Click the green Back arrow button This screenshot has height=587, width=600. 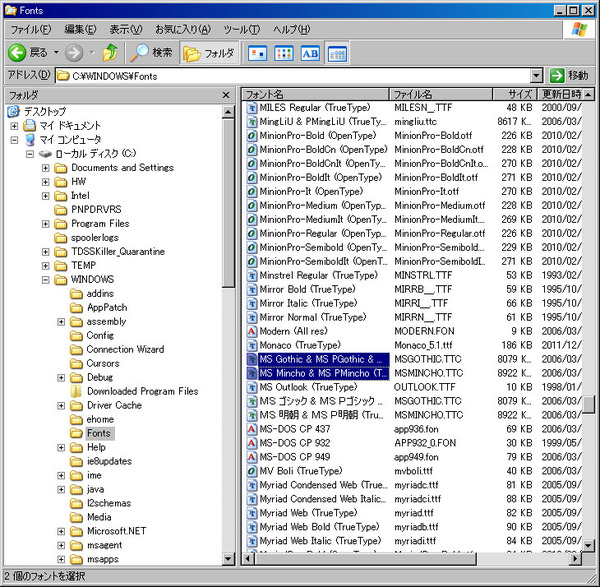pyautogui.click(x=17, y=52)
